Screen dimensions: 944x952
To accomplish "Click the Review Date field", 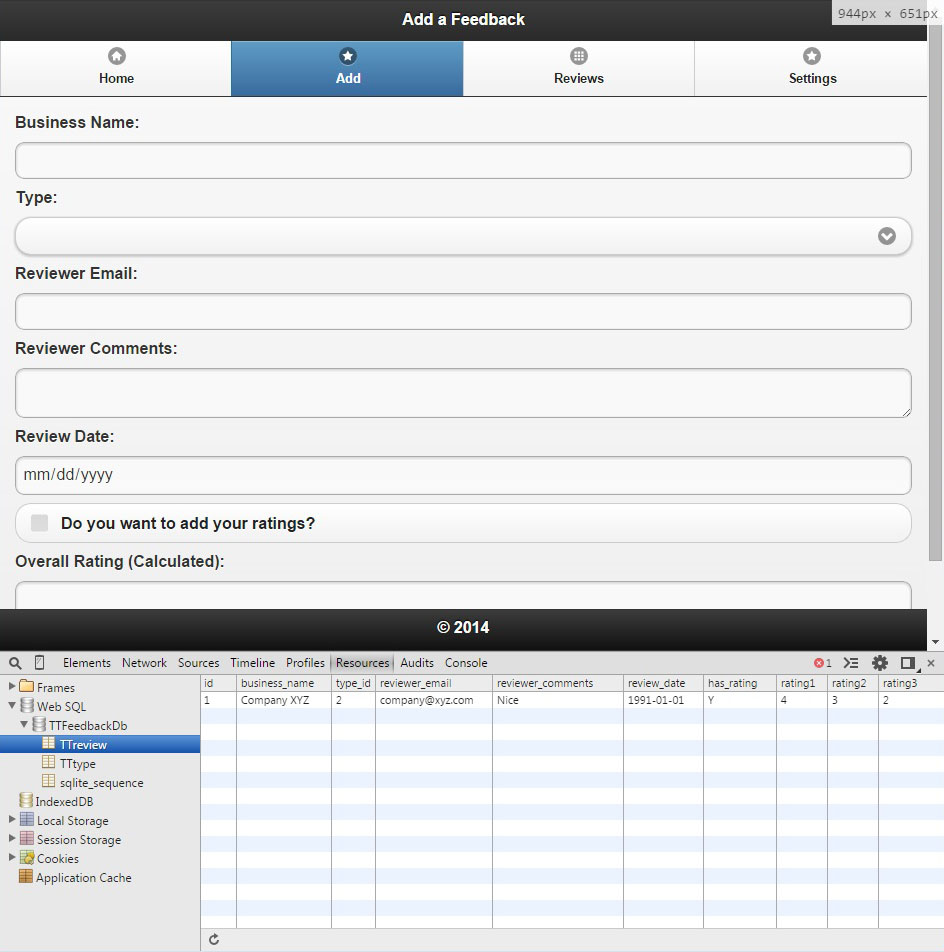I will (463, 475).
